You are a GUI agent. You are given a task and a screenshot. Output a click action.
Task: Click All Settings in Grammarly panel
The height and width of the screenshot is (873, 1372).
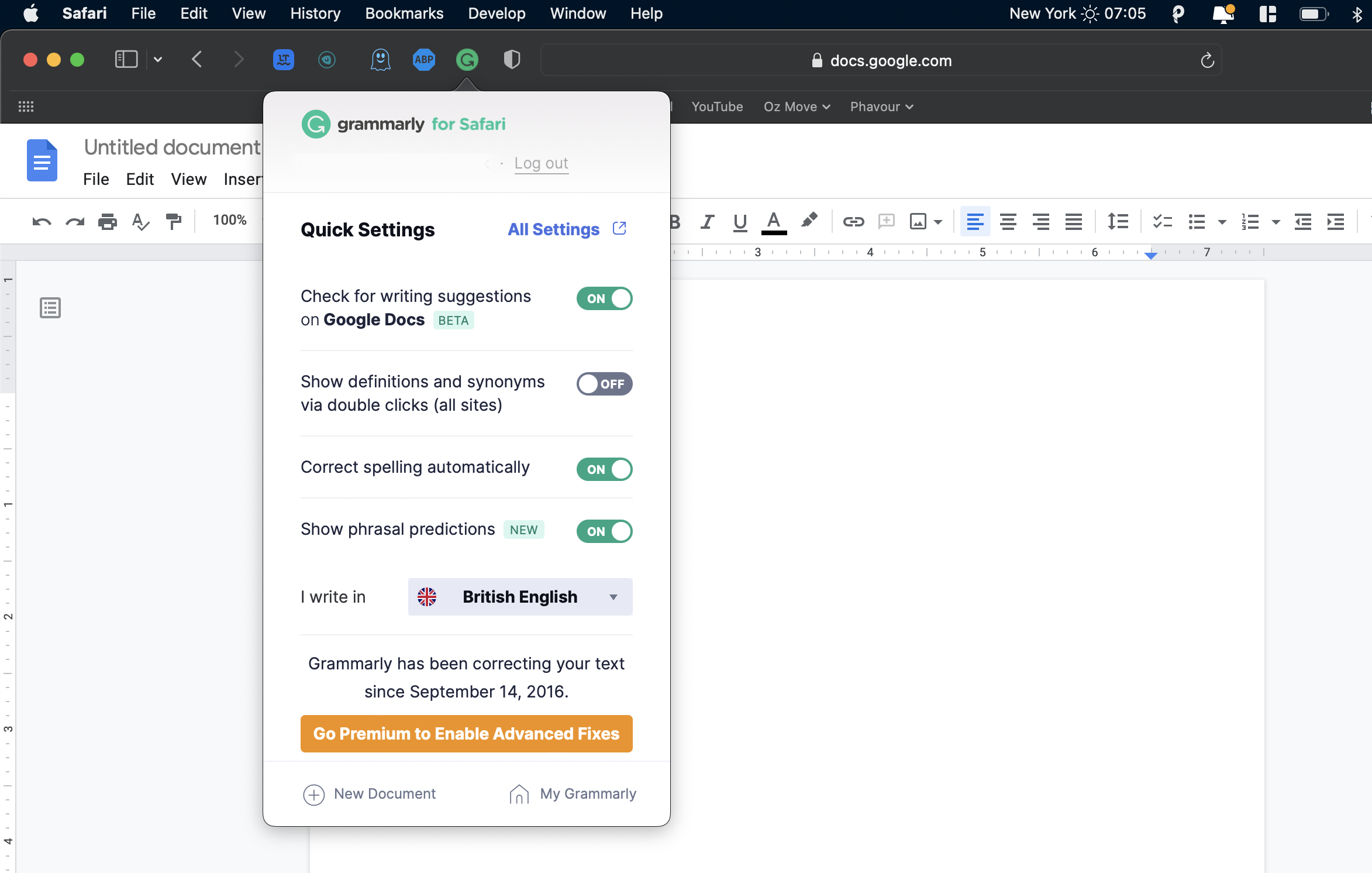pos(565,229)
